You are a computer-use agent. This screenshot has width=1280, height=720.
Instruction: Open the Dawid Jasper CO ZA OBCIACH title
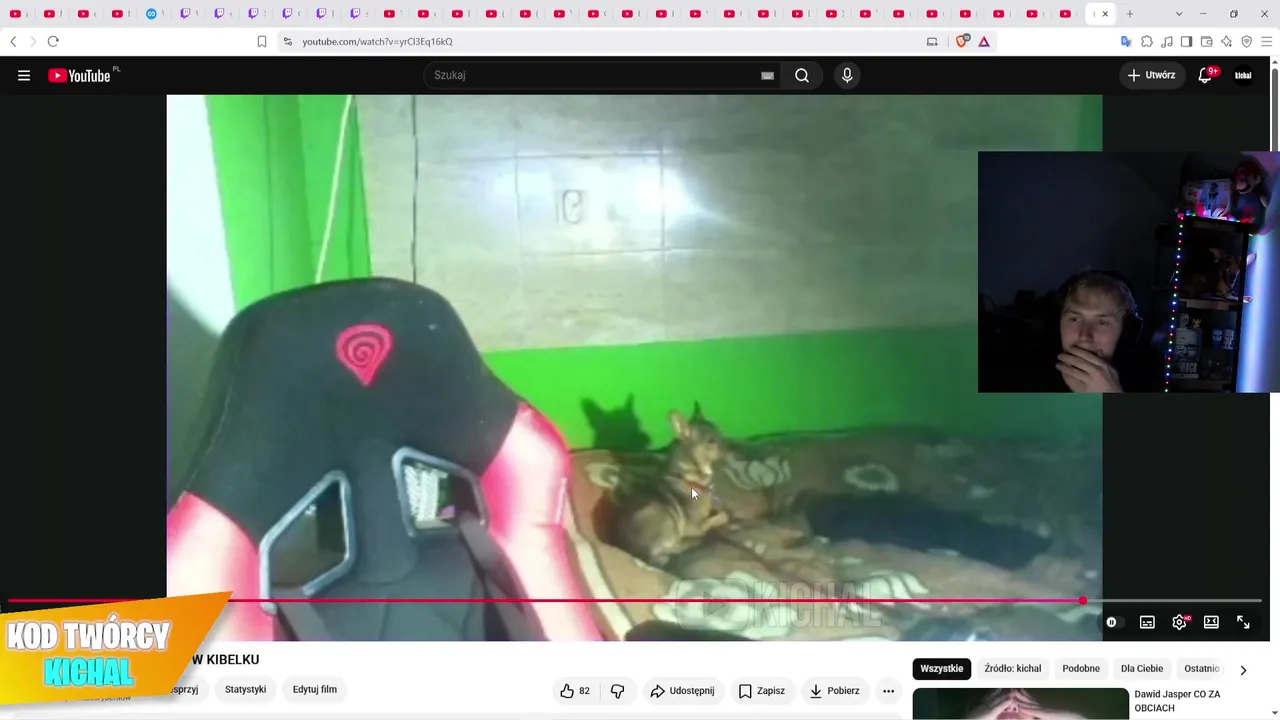pyautogui.click(x=1177, y=701)
